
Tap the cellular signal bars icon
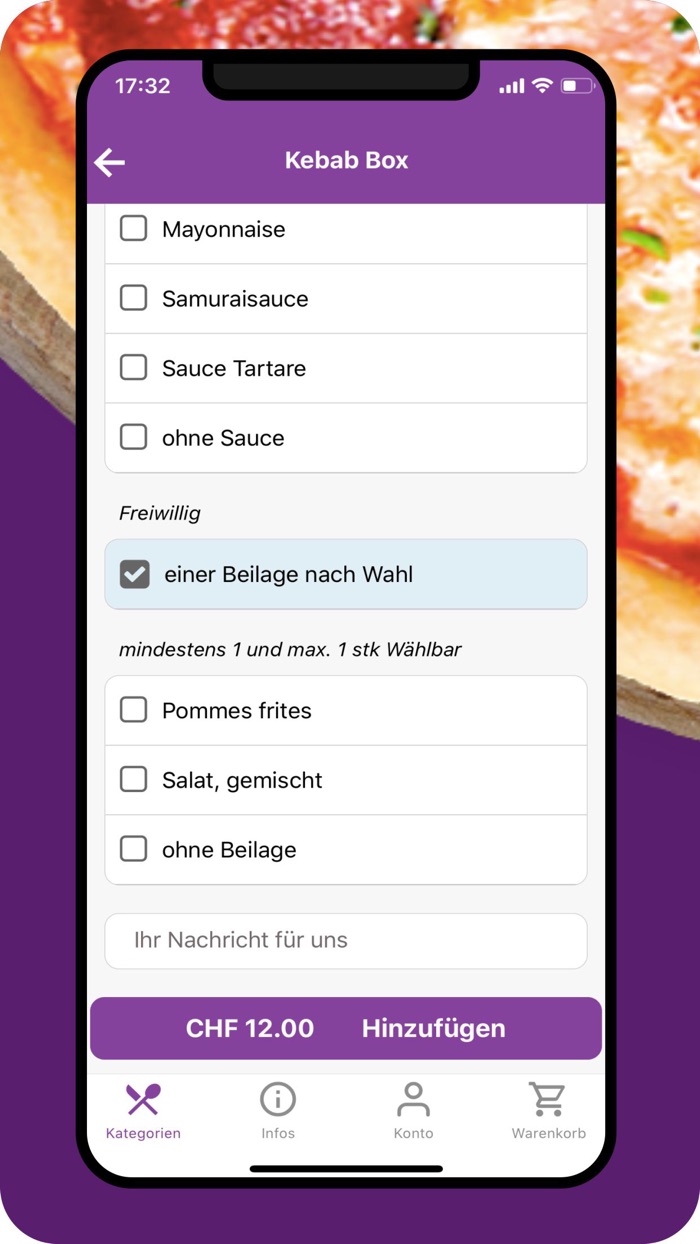click(510, 86)
